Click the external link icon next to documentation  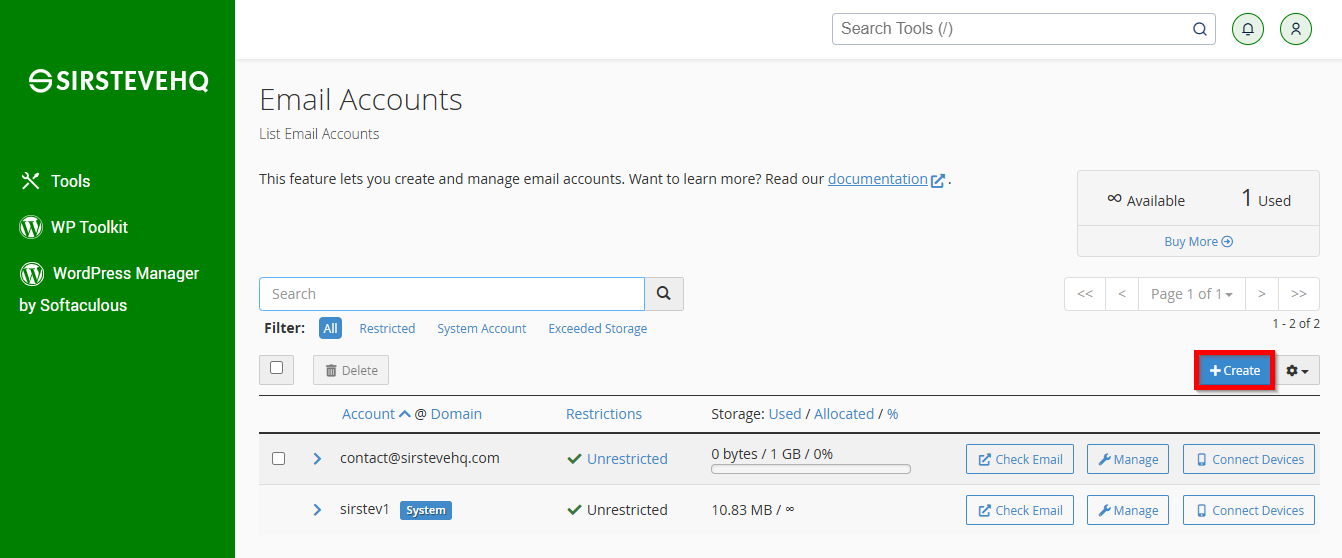click(x=938, y=181)
